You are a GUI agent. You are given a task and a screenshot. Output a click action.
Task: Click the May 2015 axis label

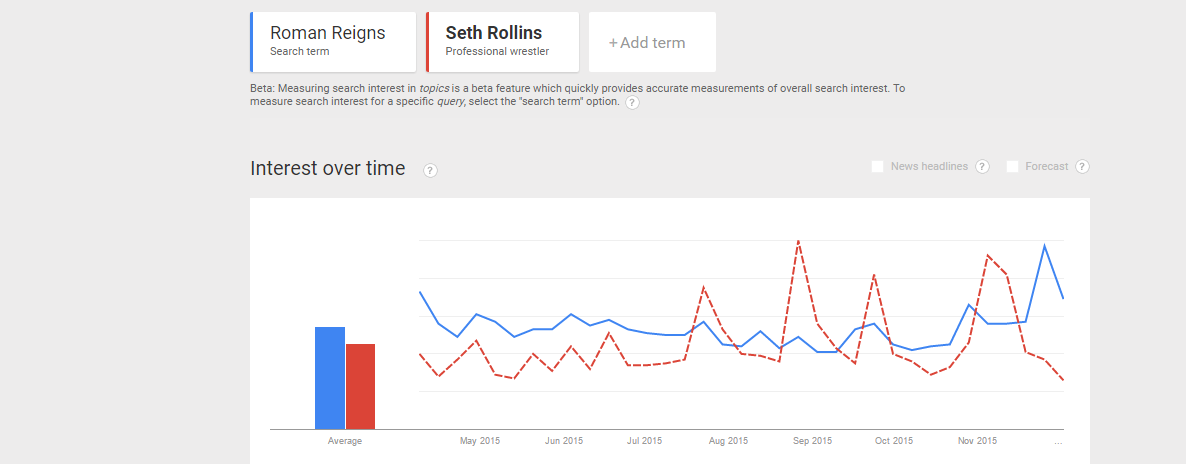click(480, 440)
